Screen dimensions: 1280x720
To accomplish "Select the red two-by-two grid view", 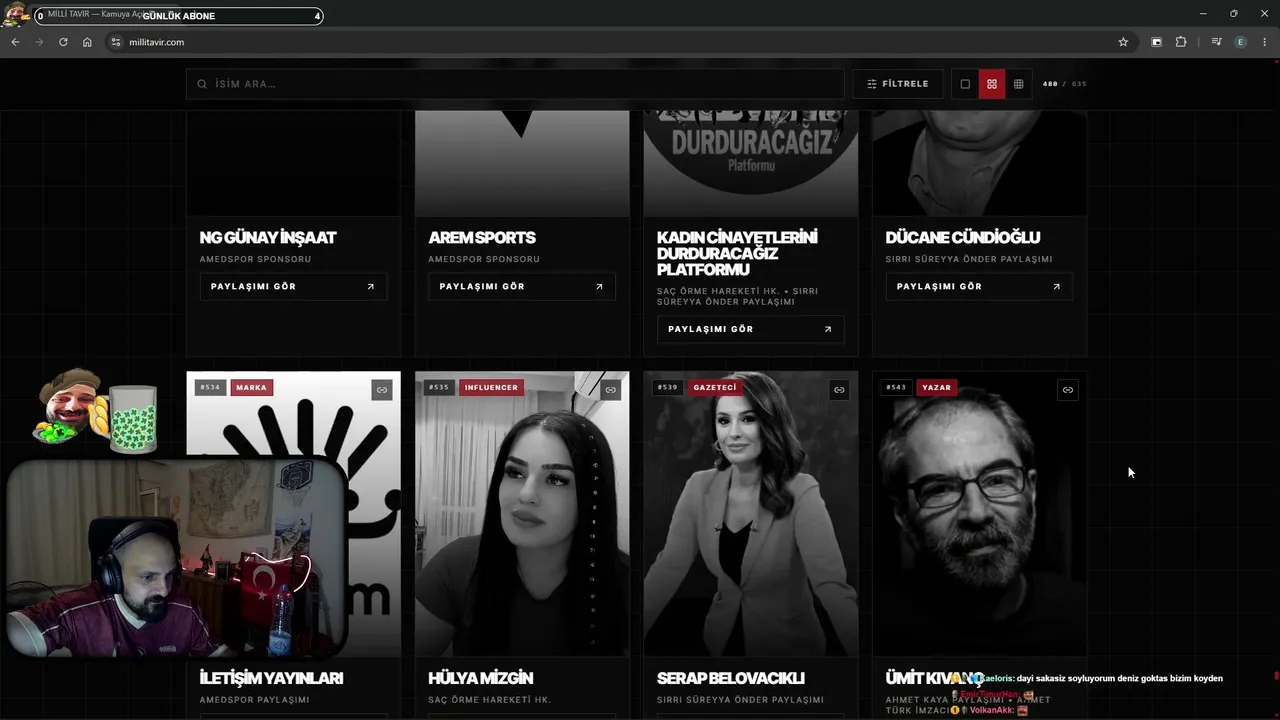I will [992, 84].
